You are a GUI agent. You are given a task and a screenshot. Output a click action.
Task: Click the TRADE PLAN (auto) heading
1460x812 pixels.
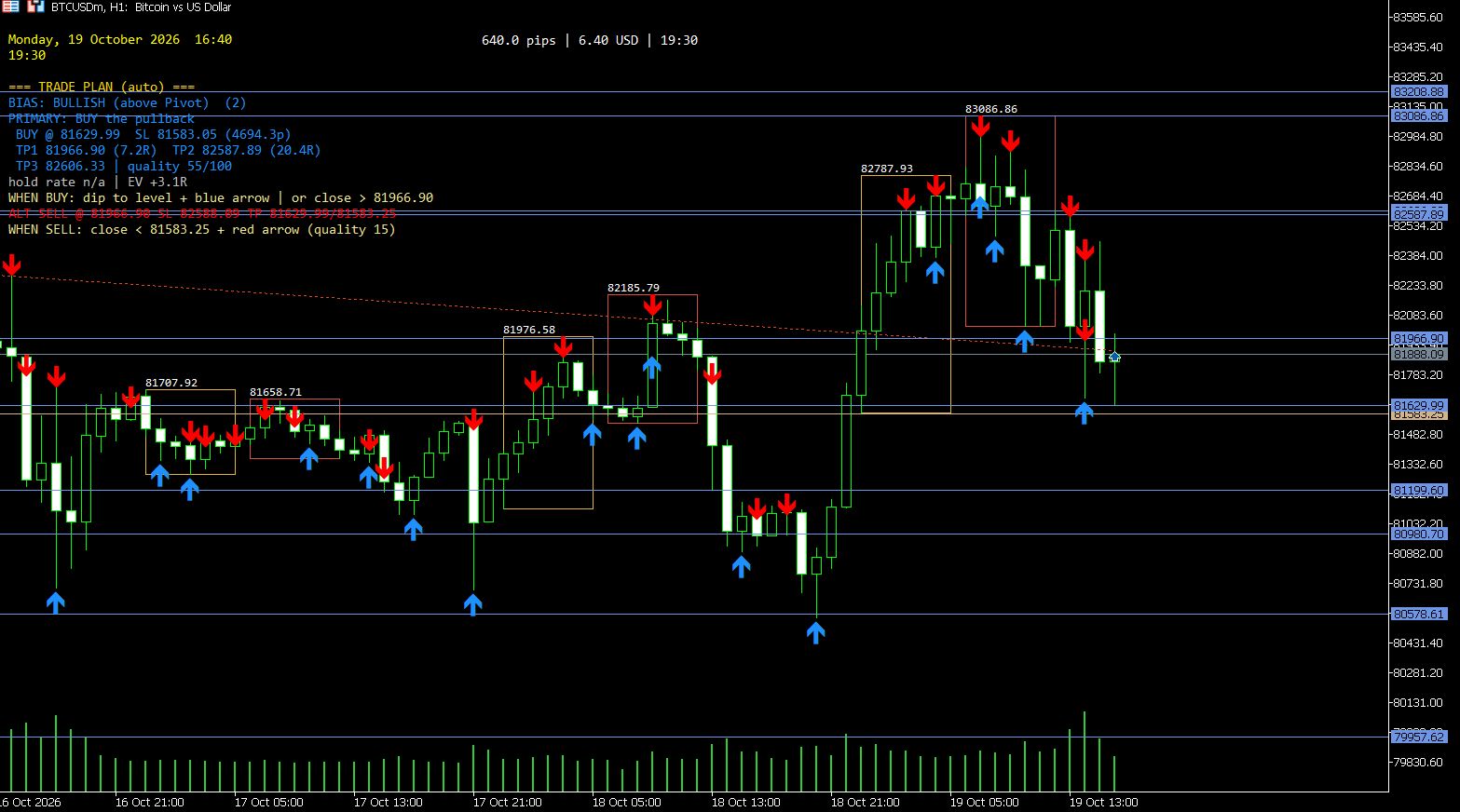pyautogui.click(x=102, y=87)
